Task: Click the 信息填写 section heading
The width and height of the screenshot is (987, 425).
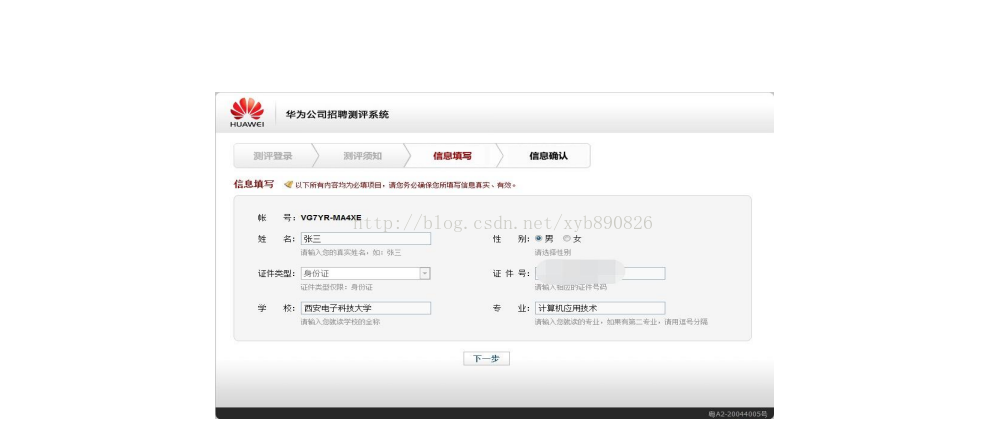Action: pos(254,184)
